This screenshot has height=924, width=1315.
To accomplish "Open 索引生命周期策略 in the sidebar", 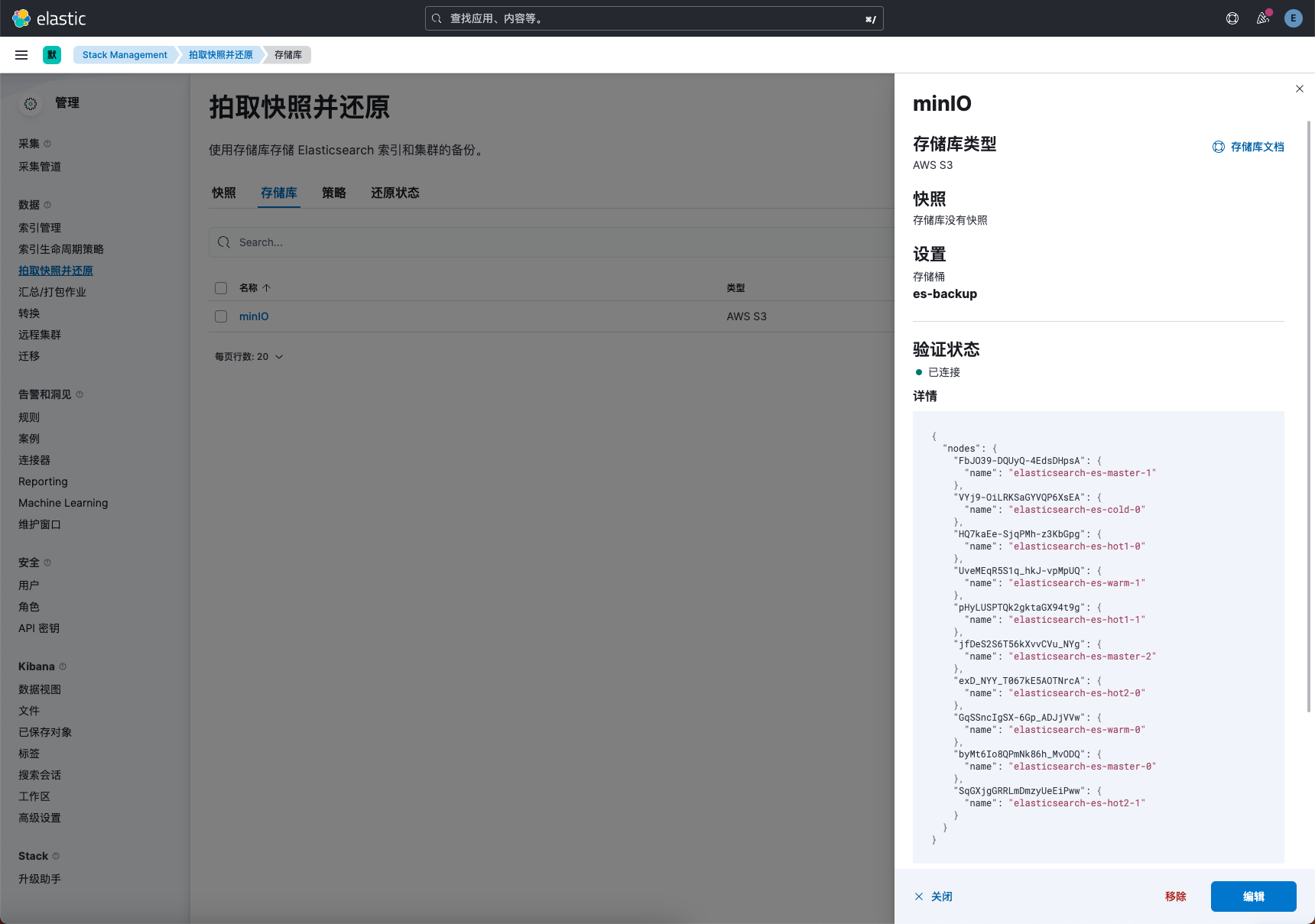I will tap(61, 249).
